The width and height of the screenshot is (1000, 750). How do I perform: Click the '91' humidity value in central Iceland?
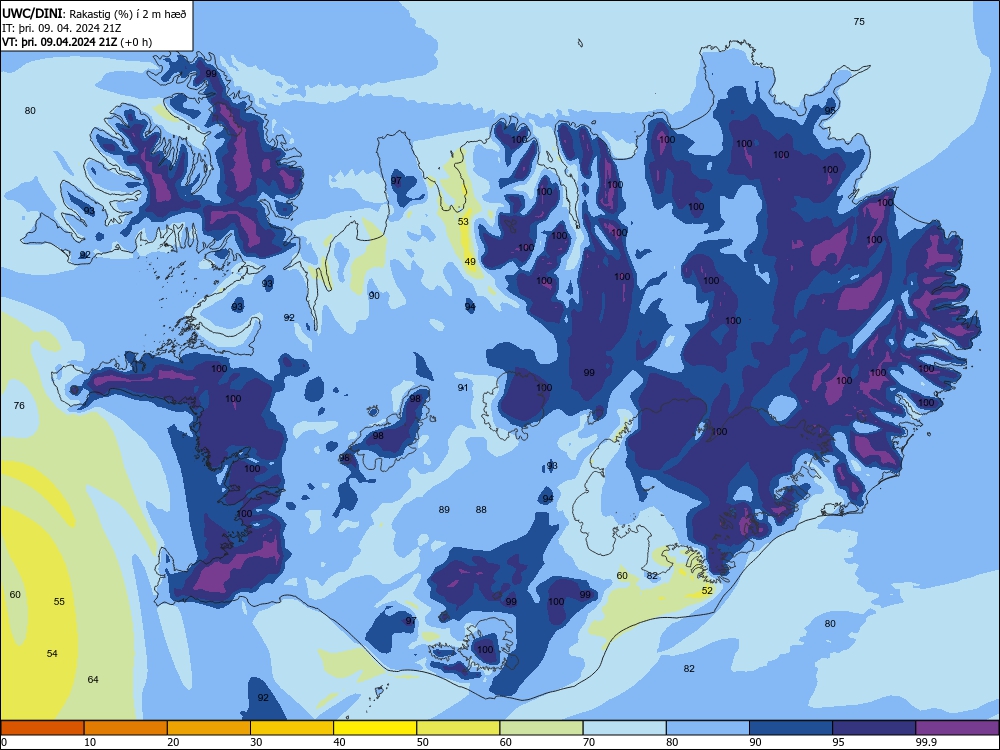(x=463, y=388)
